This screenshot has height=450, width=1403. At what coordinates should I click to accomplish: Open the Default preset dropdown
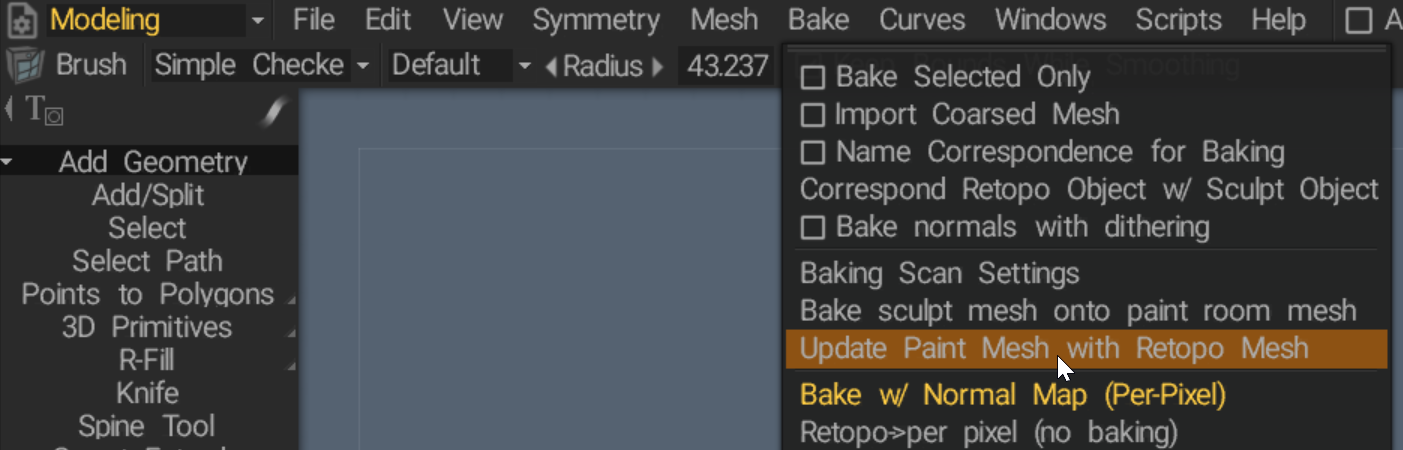coord(524,67)
